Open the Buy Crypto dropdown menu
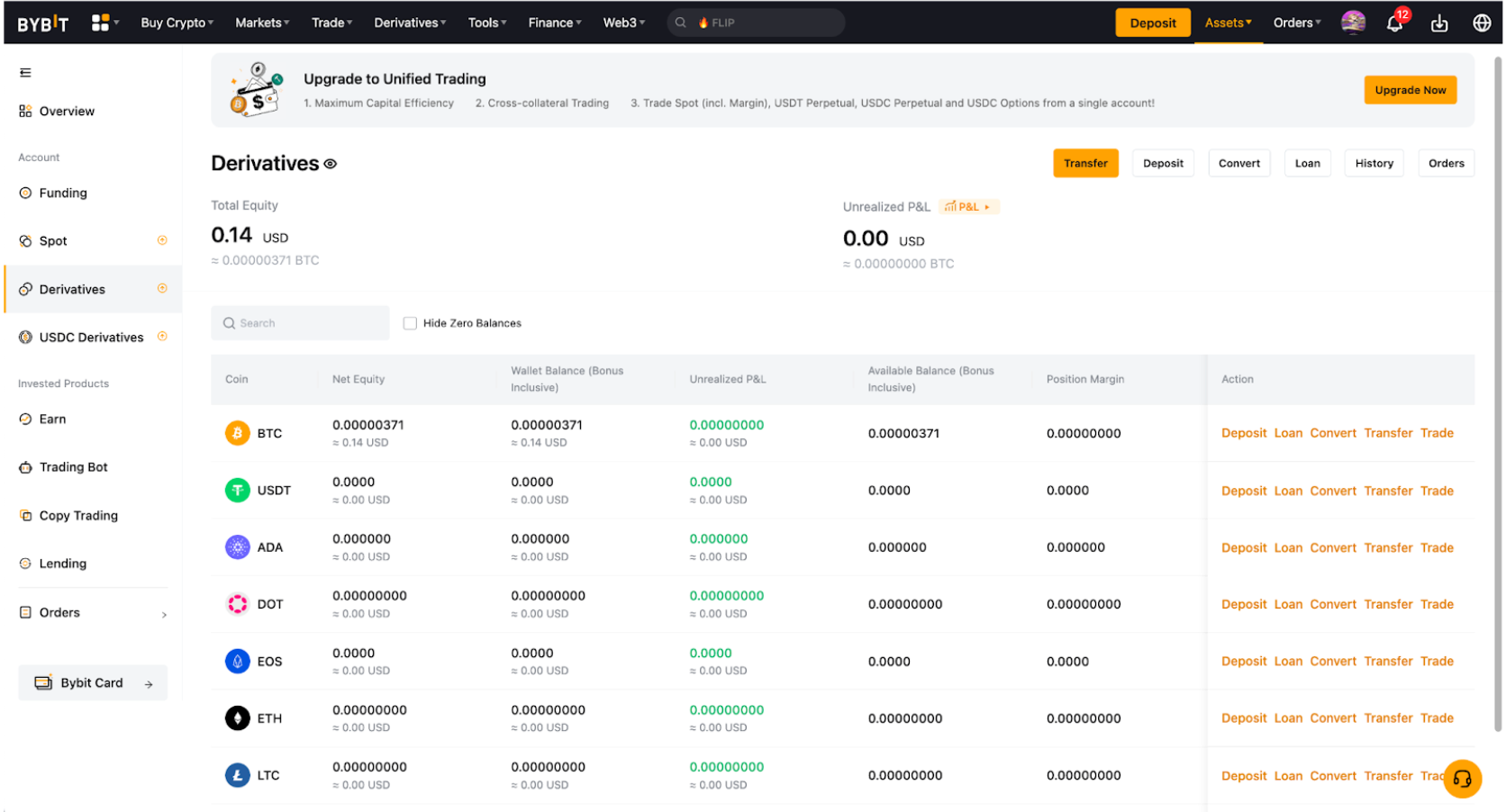This screenshot has width=1506, height=812. [x=177, y=23]
